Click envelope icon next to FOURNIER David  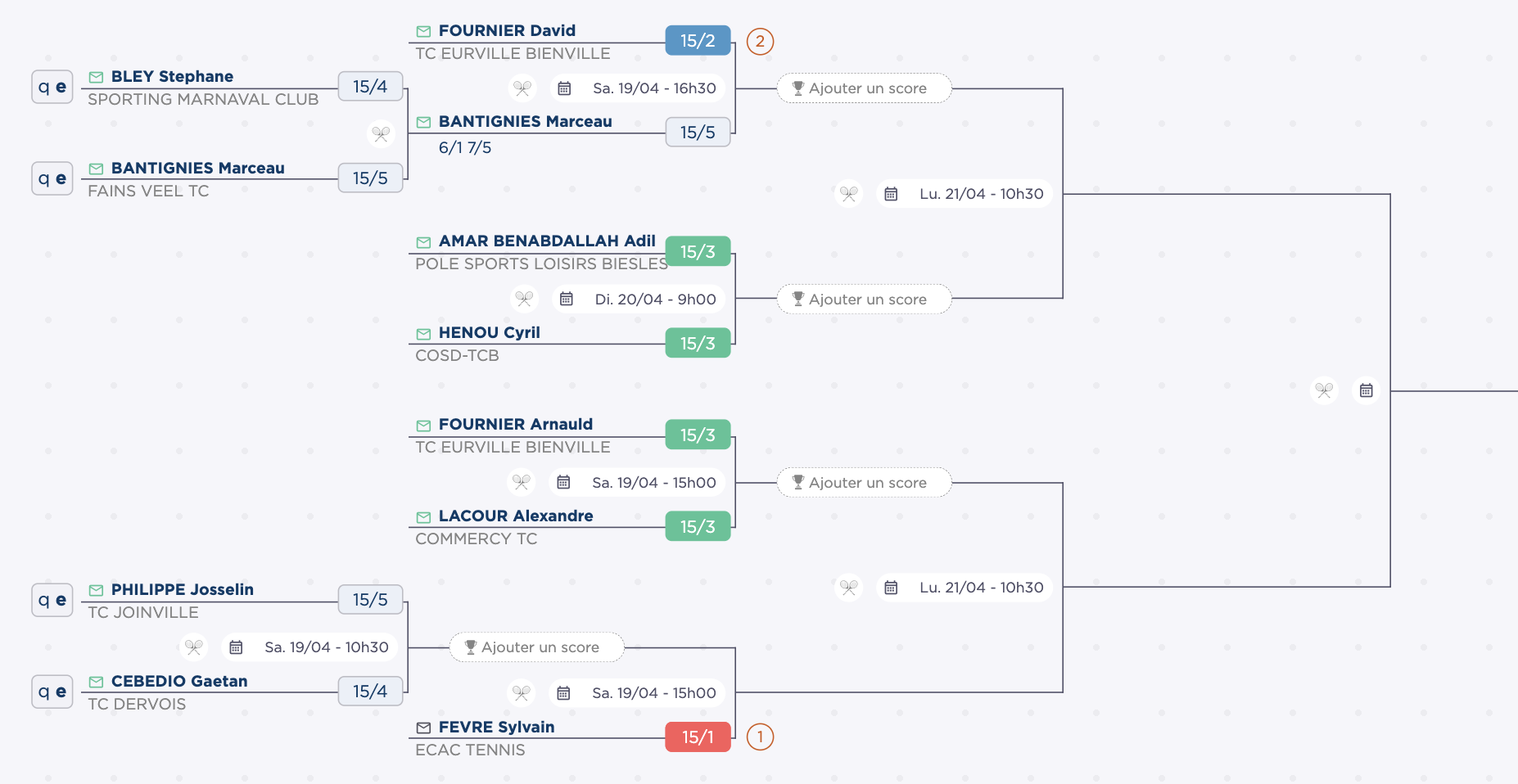[x=423, y=32]
